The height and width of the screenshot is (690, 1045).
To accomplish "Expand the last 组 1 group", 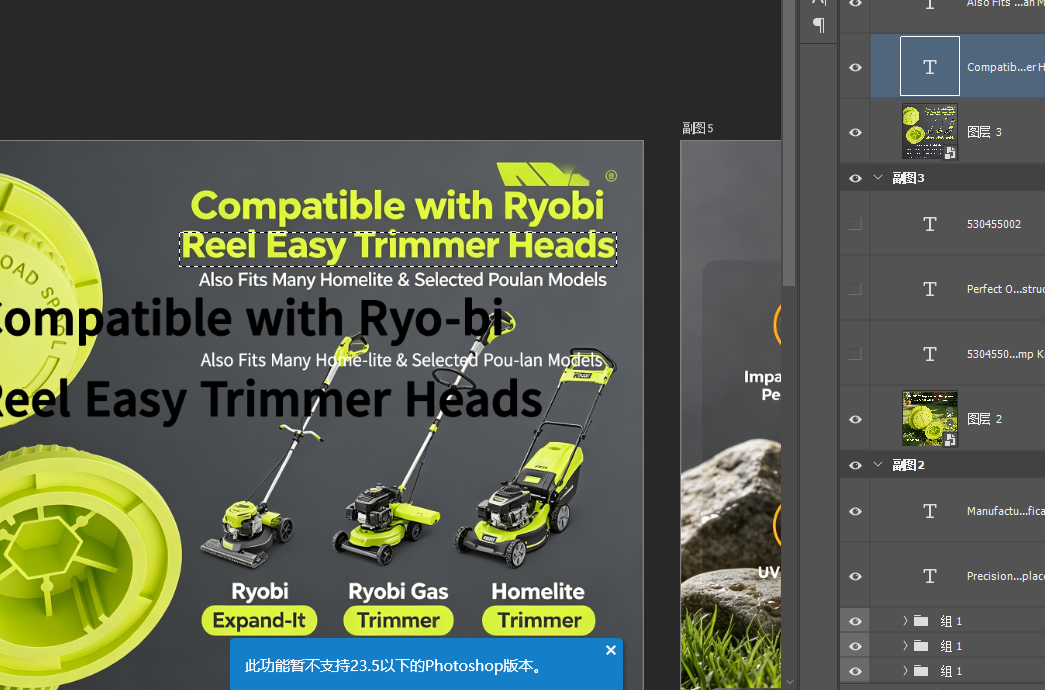I will pos(905,671).
